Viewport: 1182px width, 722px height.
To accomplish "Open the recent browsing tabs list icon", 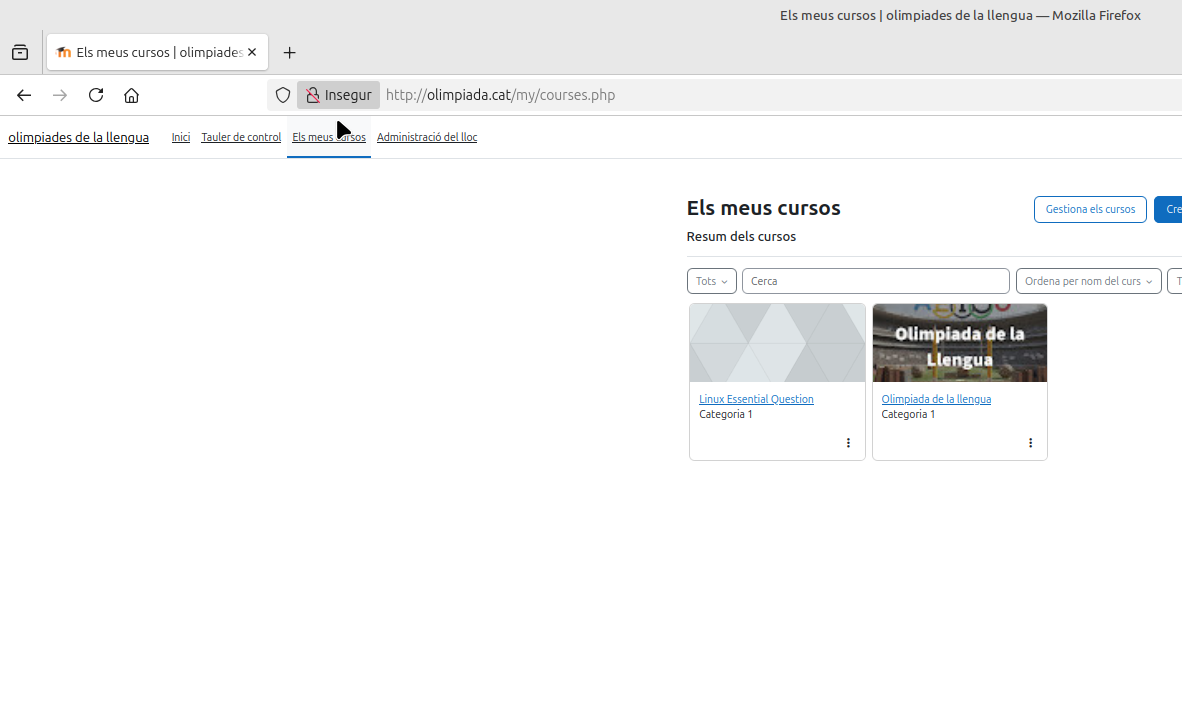I will 20,53.
